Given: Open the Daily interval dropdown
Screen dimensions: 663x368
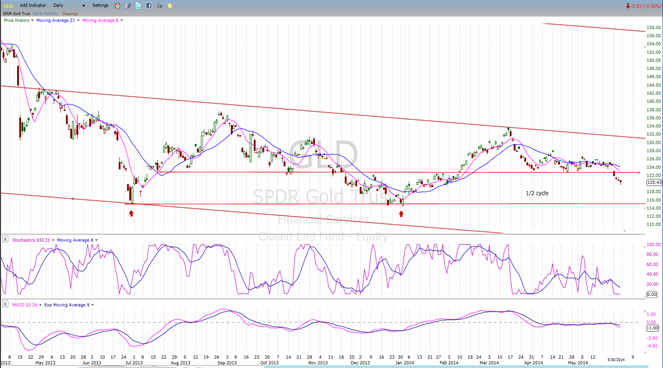Looking at the screenshot, I should coord(69,5).
